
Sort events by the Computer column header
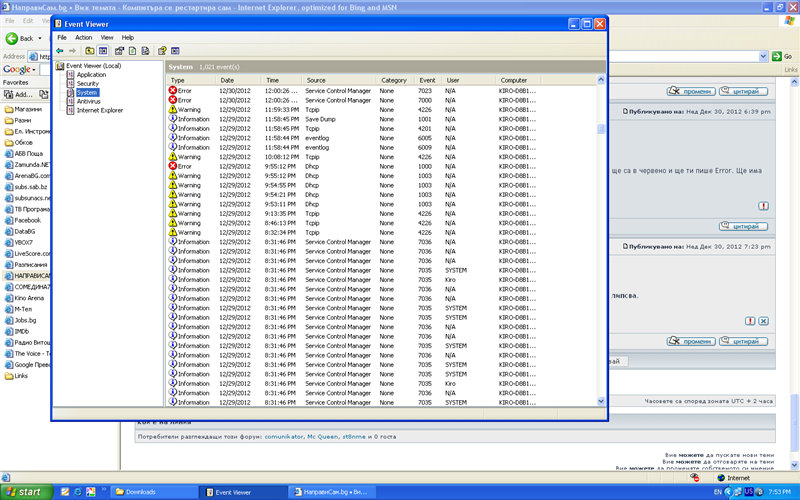coord(517,80)
